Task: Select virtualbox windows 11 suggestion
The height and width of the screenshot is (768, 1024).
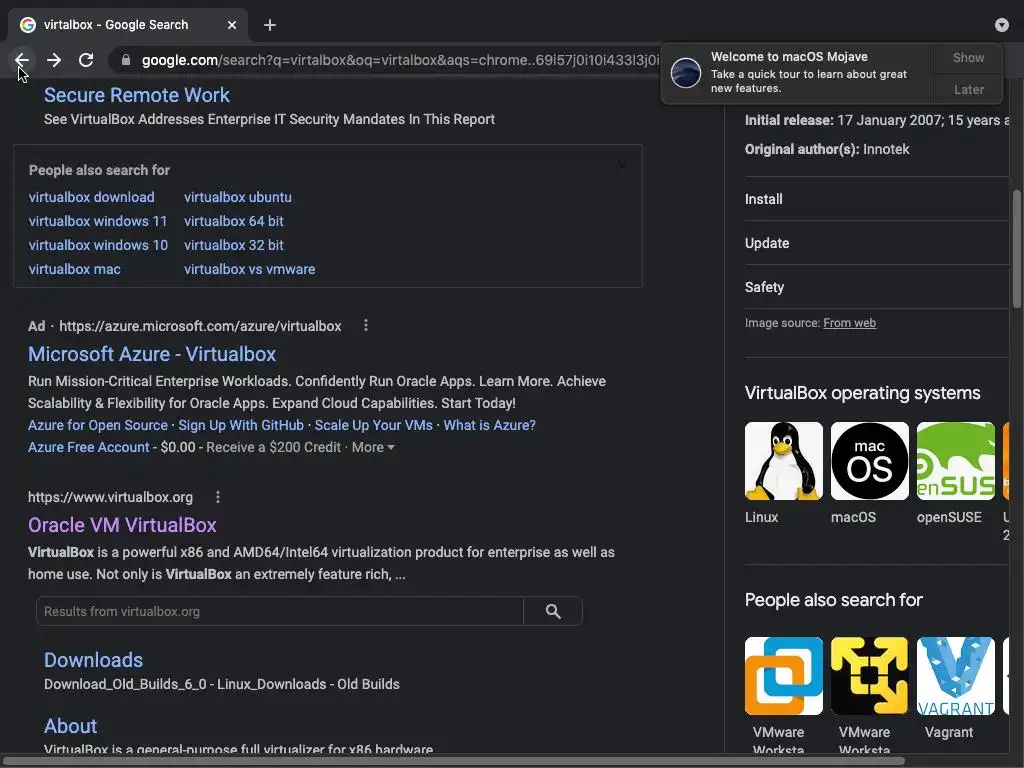Action: click(98, 221)
